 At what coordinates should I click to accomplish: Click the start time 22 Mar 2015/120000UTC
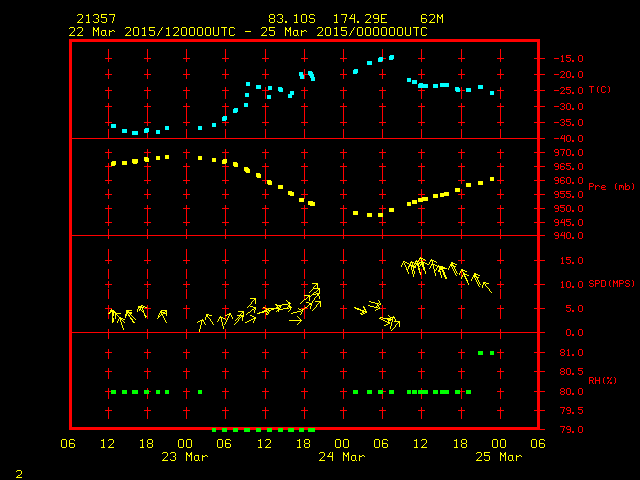click(152, 32)
